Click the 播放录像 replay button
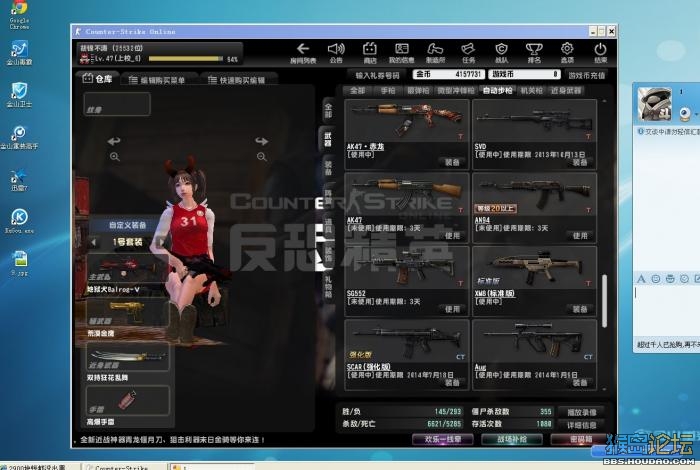700x470 pixels. [x=582, y=412]
